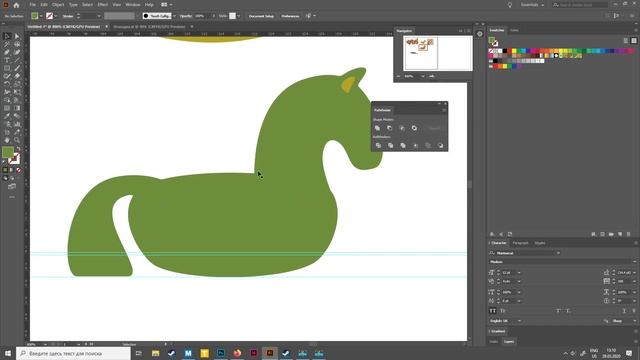Open the font family dropdown

(558, 253)
